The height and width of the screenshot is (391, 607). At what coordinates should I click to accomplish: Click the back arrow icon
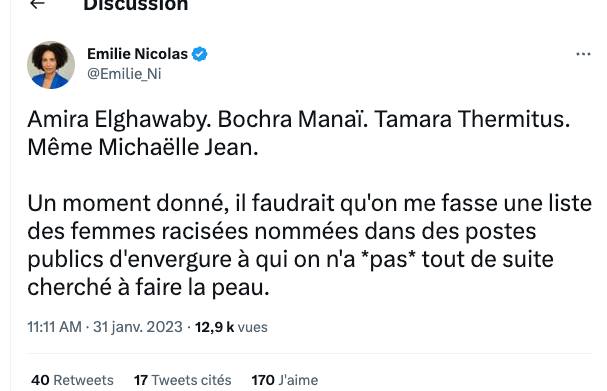pyautogui.click(x=37, y=4)
